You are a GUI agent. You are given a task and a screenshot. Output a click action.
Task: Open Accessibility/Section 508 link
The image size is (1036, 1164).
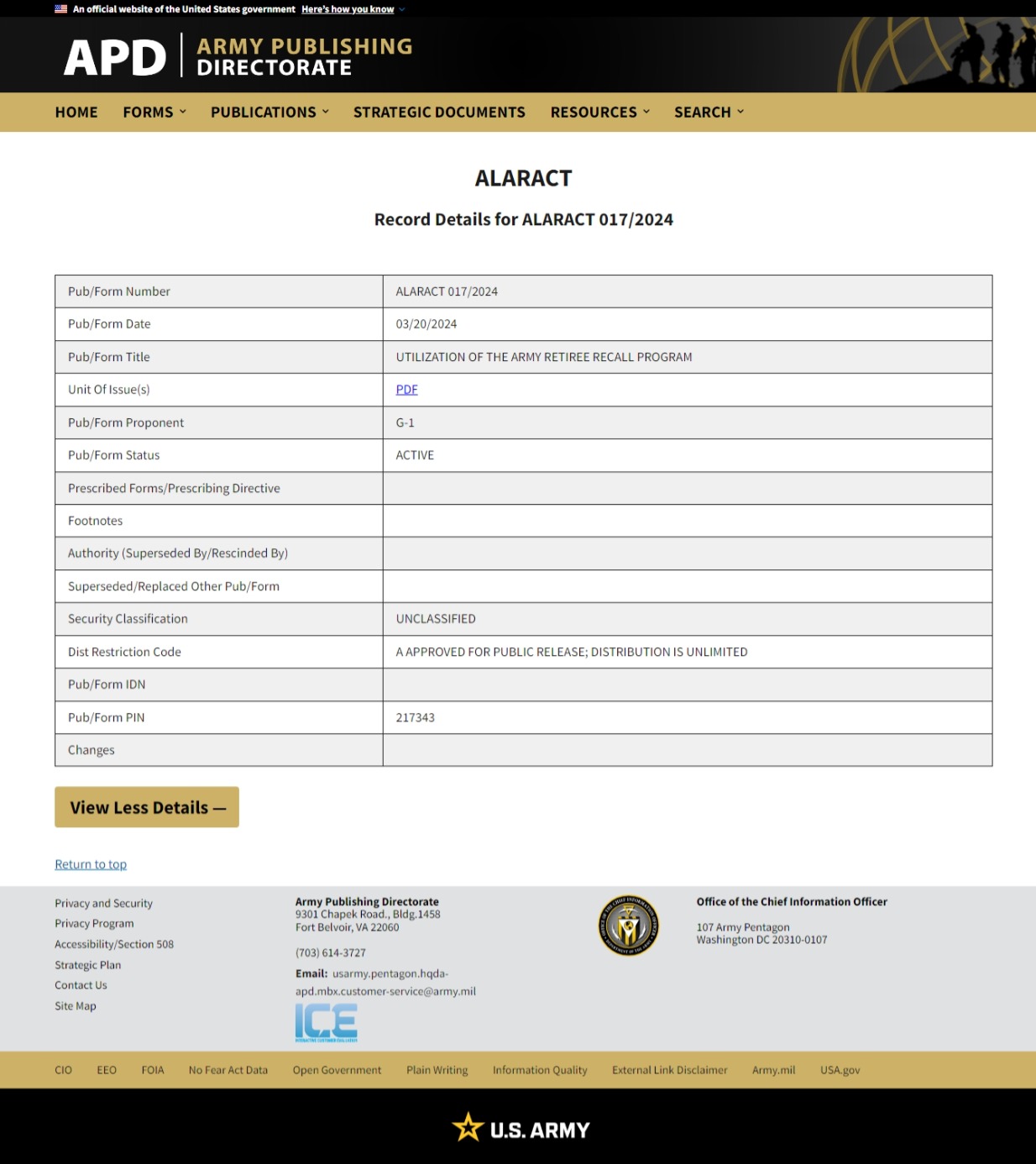(114, 945)
